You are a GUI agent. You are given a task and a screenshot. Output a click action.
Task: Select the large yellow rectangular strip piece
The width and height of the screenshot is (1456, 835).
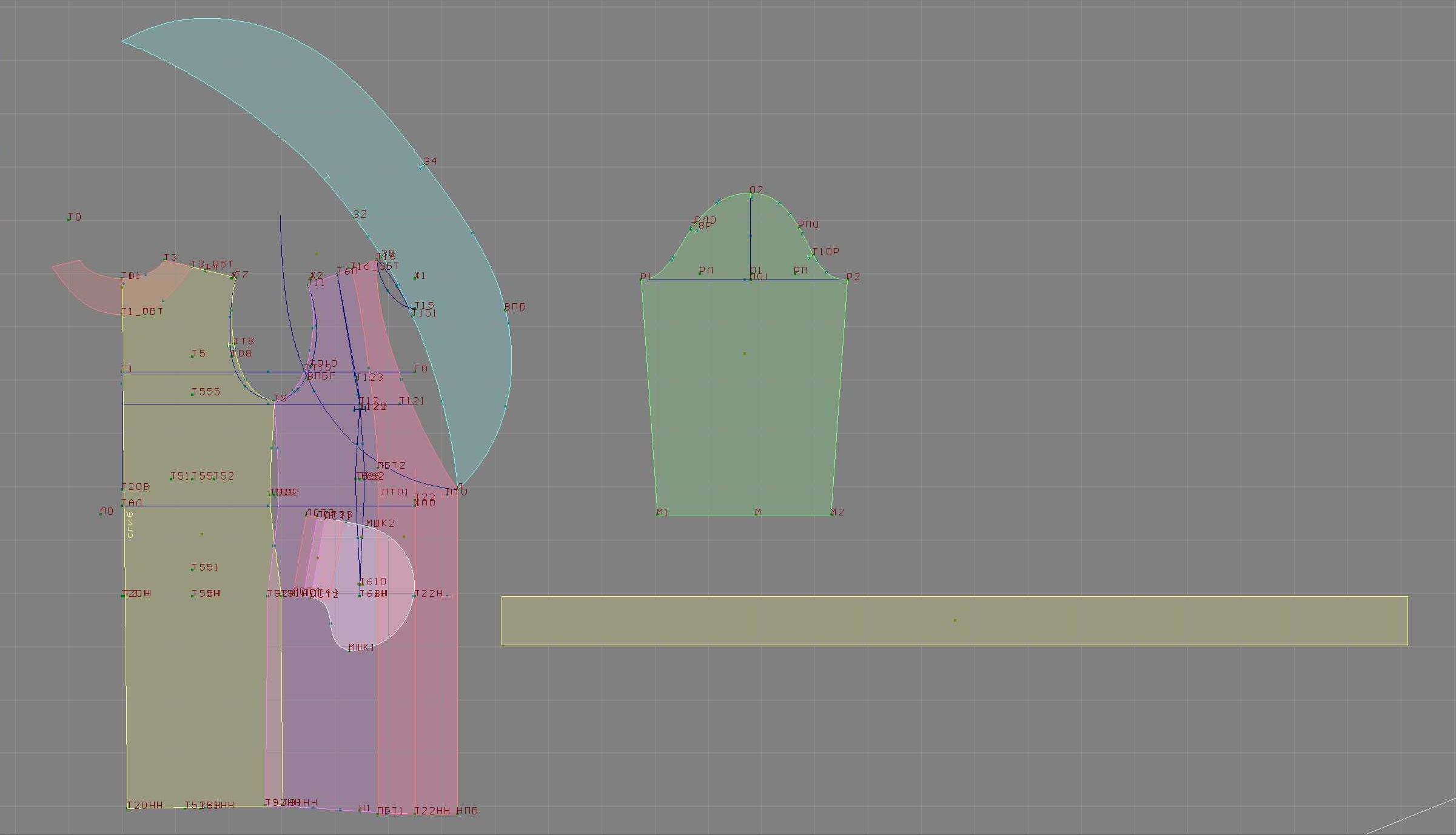[954, 620]
